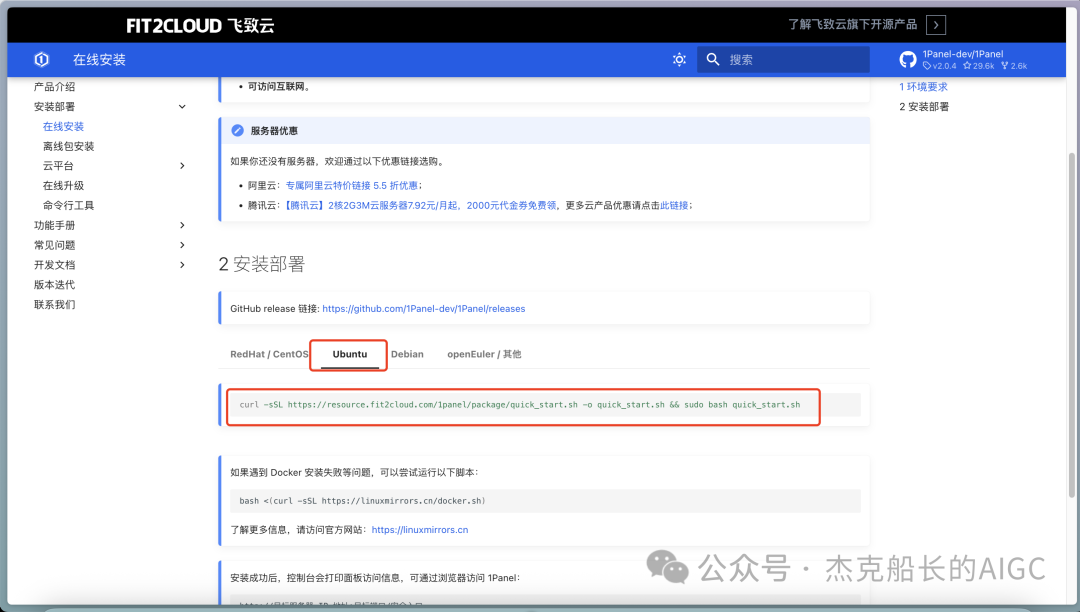Open 专属阿里云特价链接 5.5 折优惠 link
1080x612 pixels.
click(x=352, y=185)
